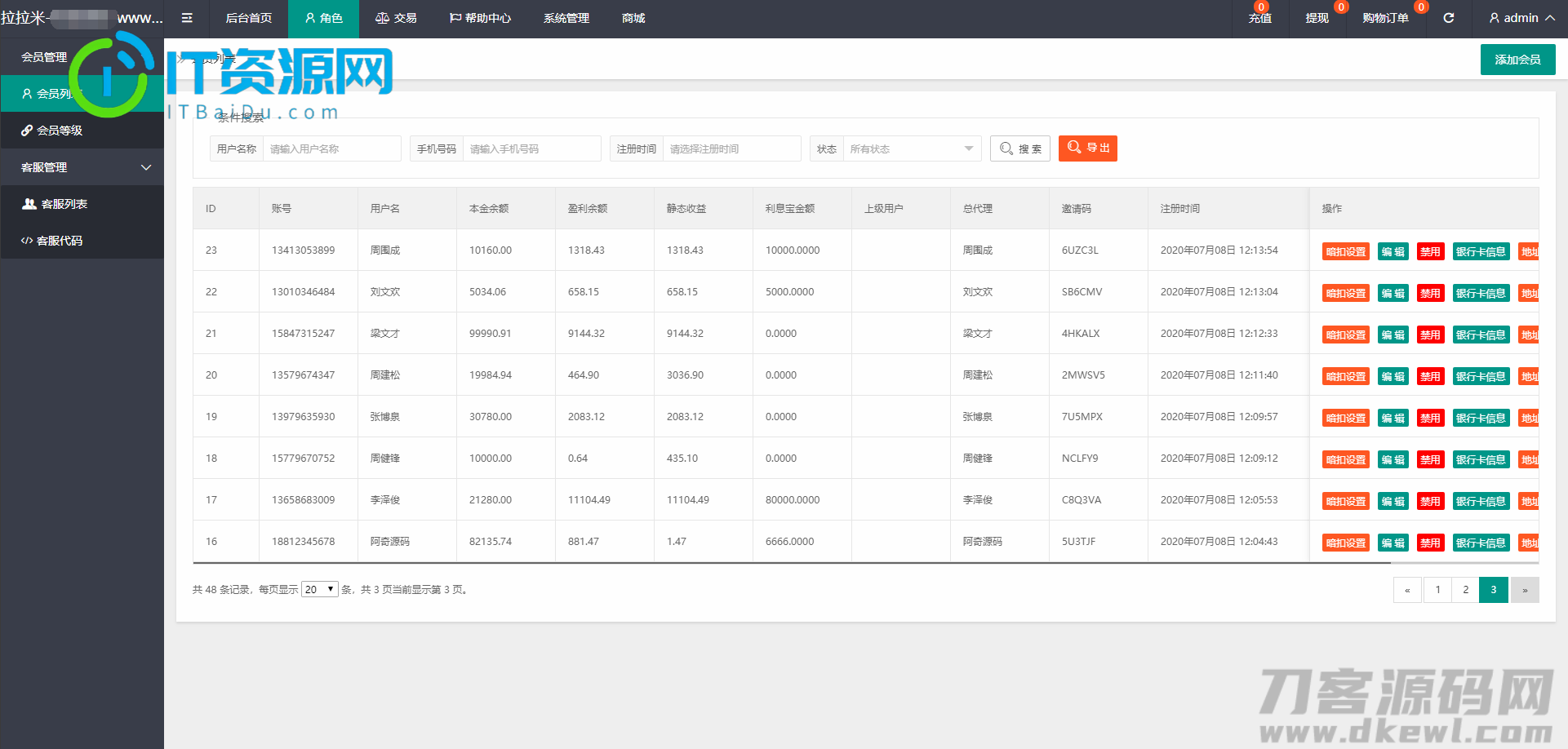Open the 提现 withdrawal notifications

click(x=1317, y=18)
